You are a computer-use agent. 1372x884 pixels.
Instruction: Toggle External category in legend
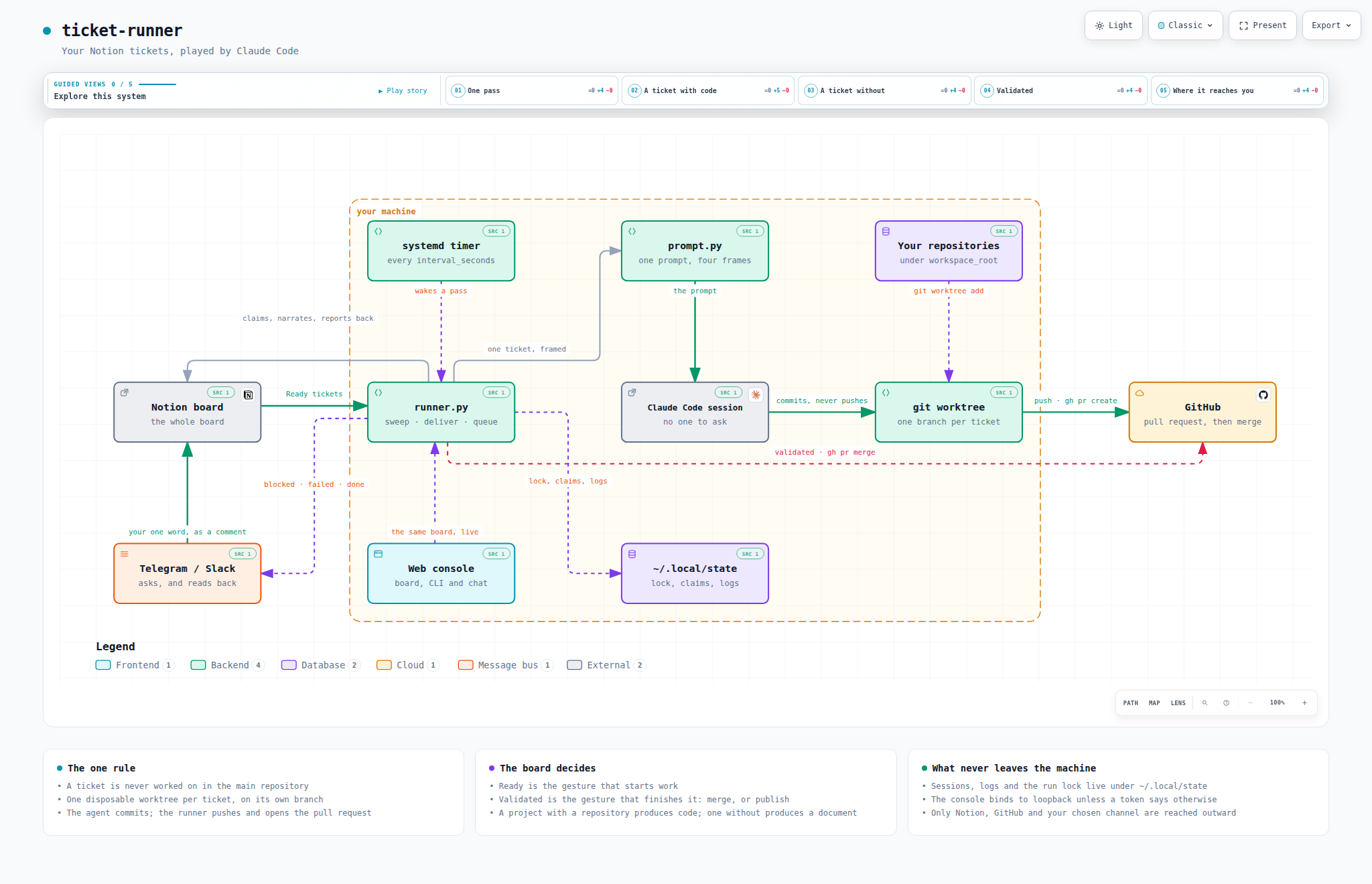pos(606,665)
